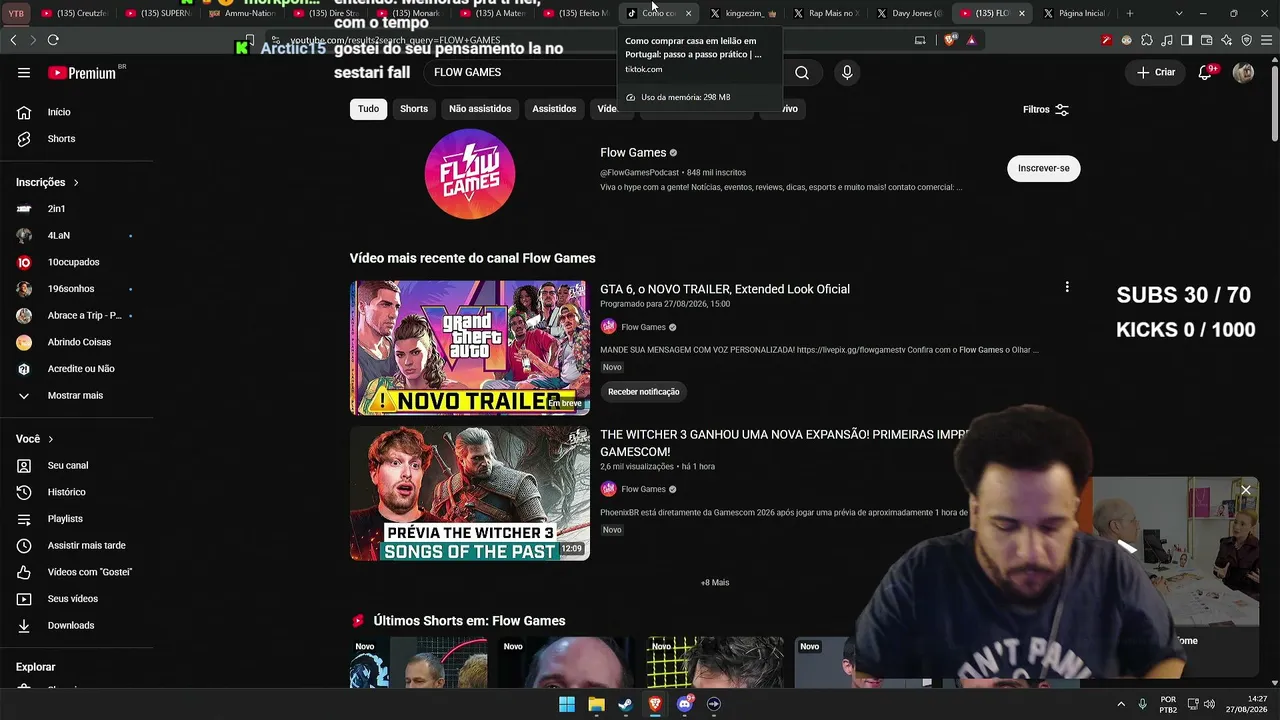This screenshot has width=1280, height=720.
Task: Expand the Você section chevron
Action: (51, 439)
